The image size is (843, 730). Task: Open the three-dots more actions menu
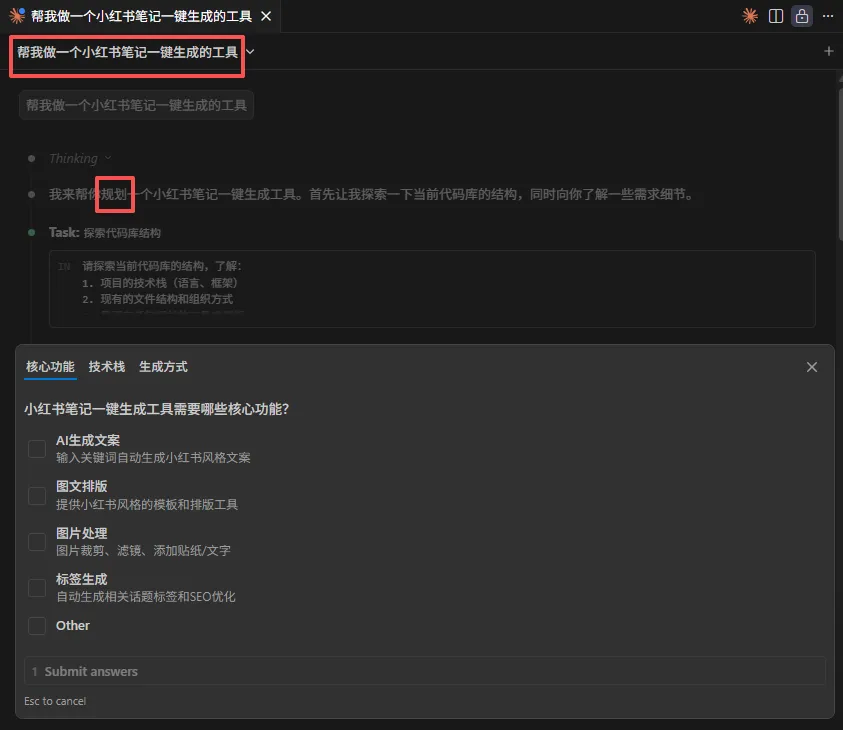pyautogui.click(x=828, y=16)
